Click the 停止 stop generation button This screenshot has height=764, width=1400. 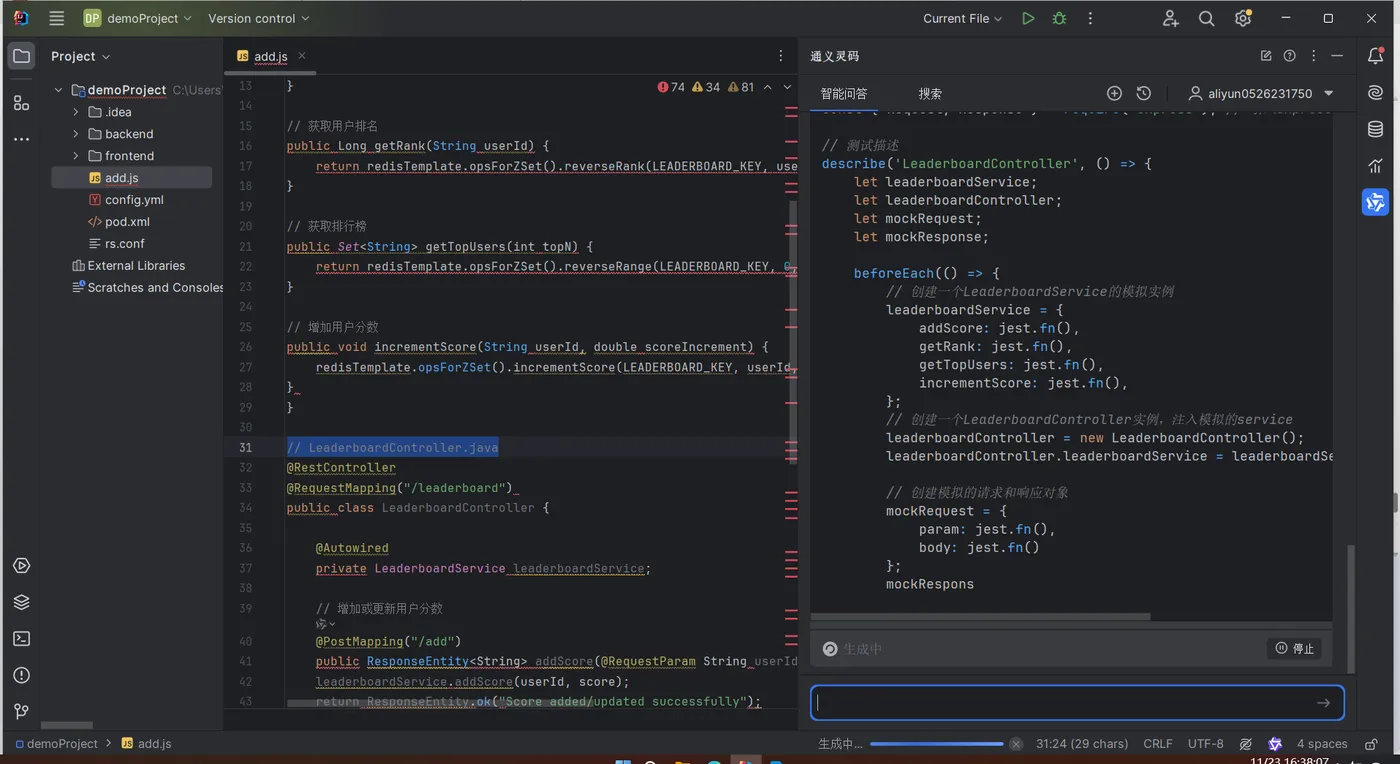1295,648
